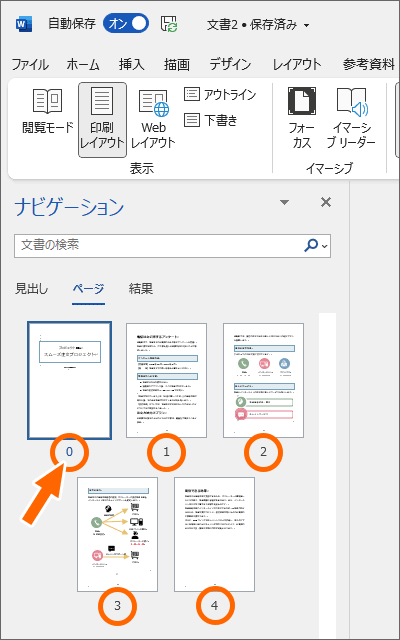Enable Focus mode (フォーカス)
The width and height of the screenshot is (400, 640).
point(302,118)
